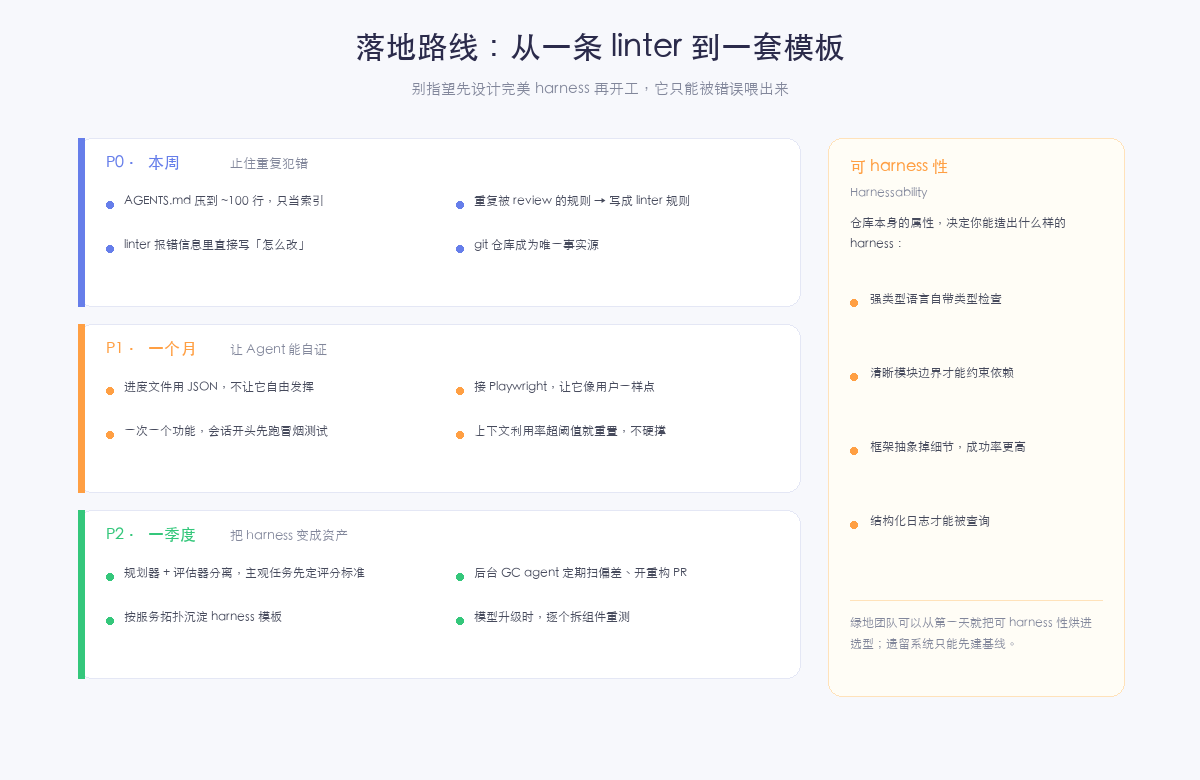Click the "P2 ·" label
The height and width of the screenshot is (780, 1200).
[120, 534]
